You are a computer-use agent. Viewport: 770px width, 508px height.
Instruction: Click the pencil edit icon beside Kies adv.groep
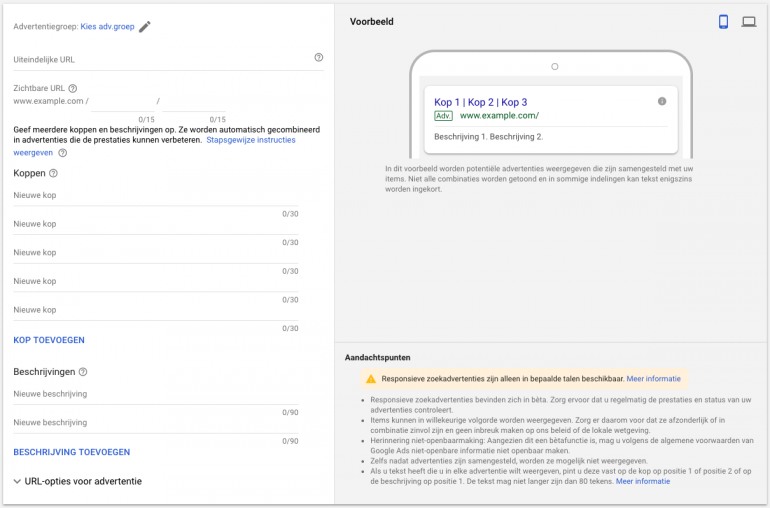(145, 27)
